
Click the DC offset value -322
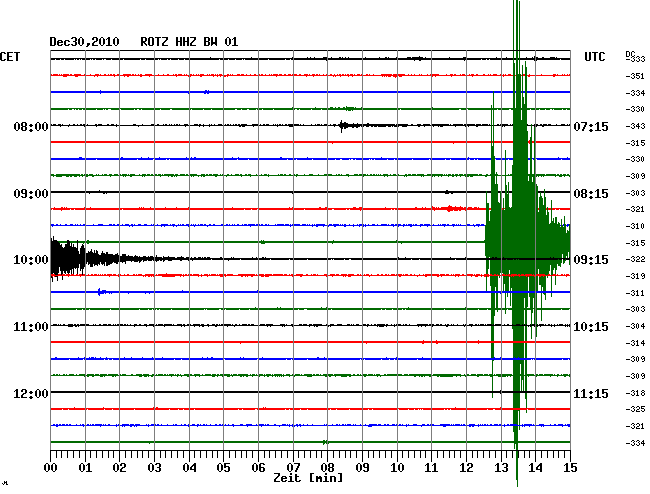[x=635, y=259]
